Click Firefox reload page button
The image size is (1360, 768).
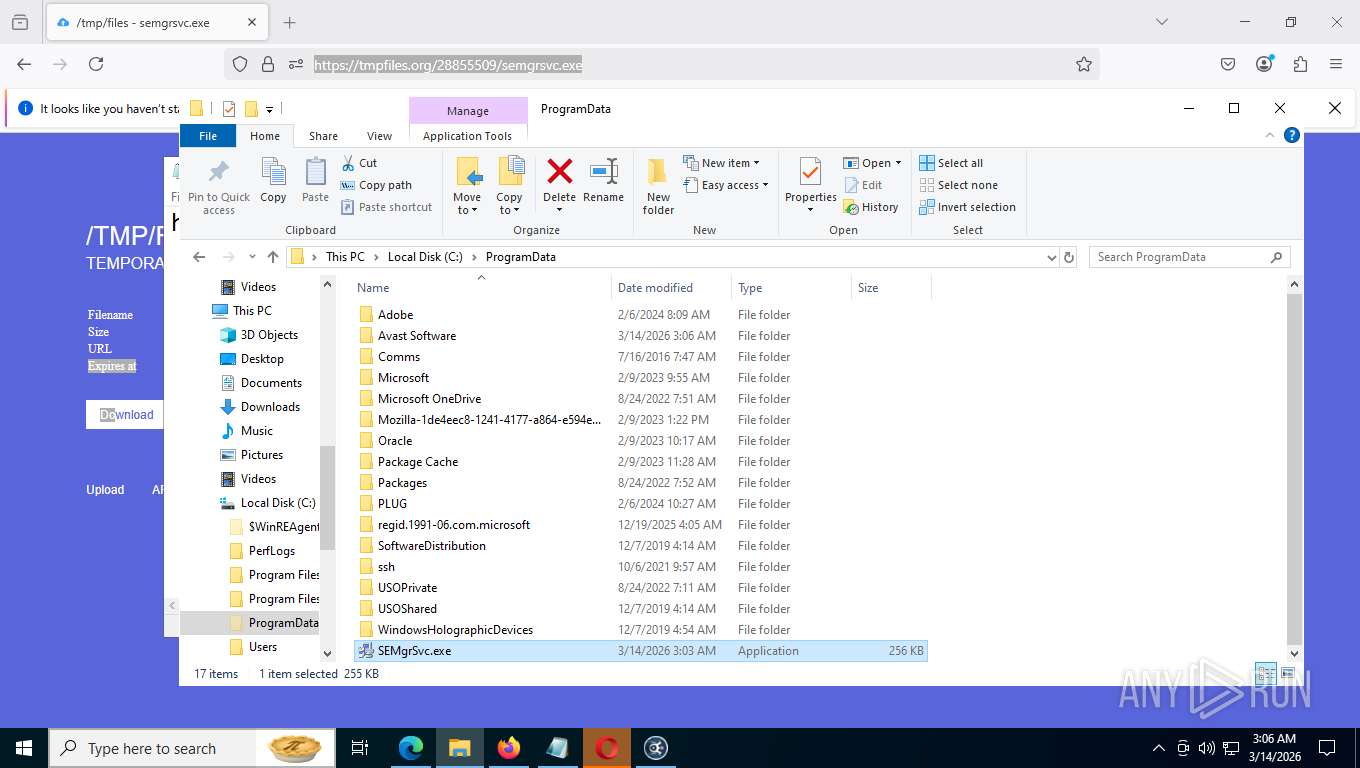[96, 64]
